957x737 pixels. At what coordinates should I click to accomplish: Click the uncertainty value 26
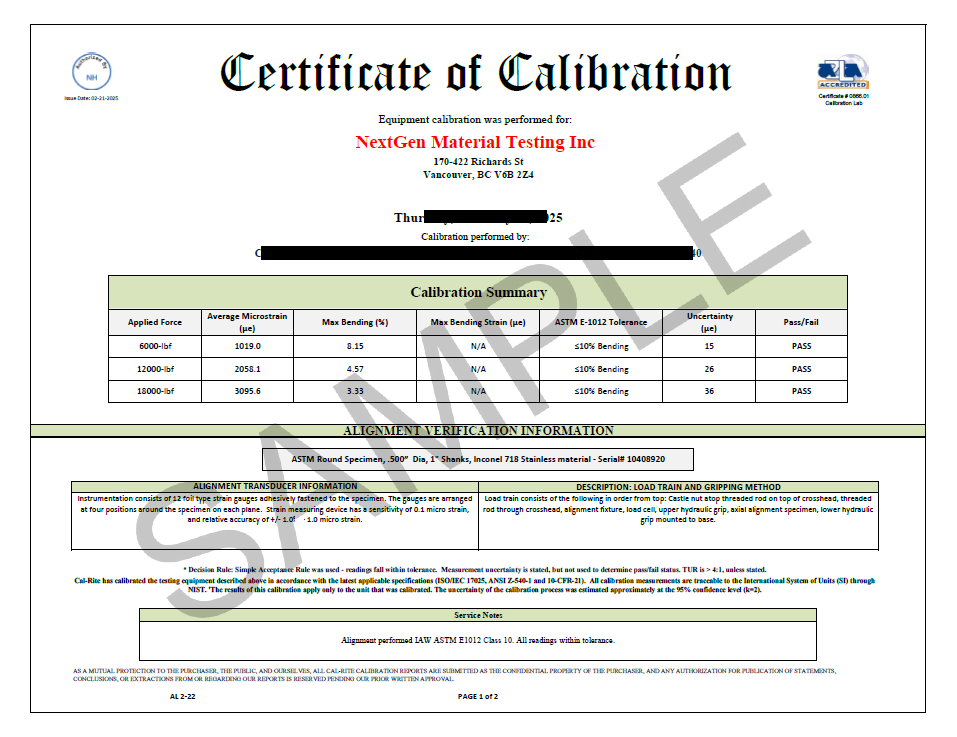click(709, 369)
